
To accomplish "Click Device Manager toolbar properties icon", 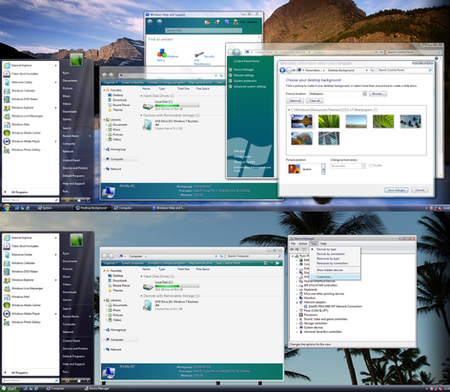I will (x=304, y=249).
